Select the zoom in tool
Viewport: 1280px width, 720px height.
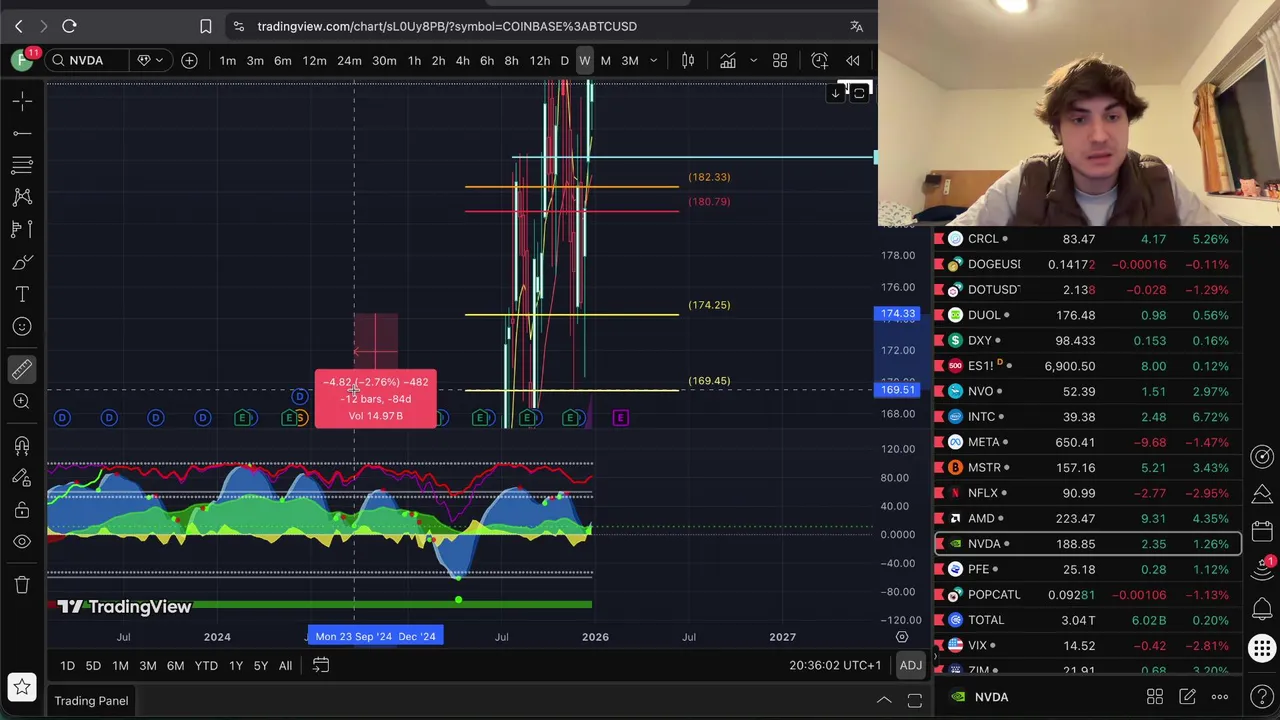(x=22, y=401)
